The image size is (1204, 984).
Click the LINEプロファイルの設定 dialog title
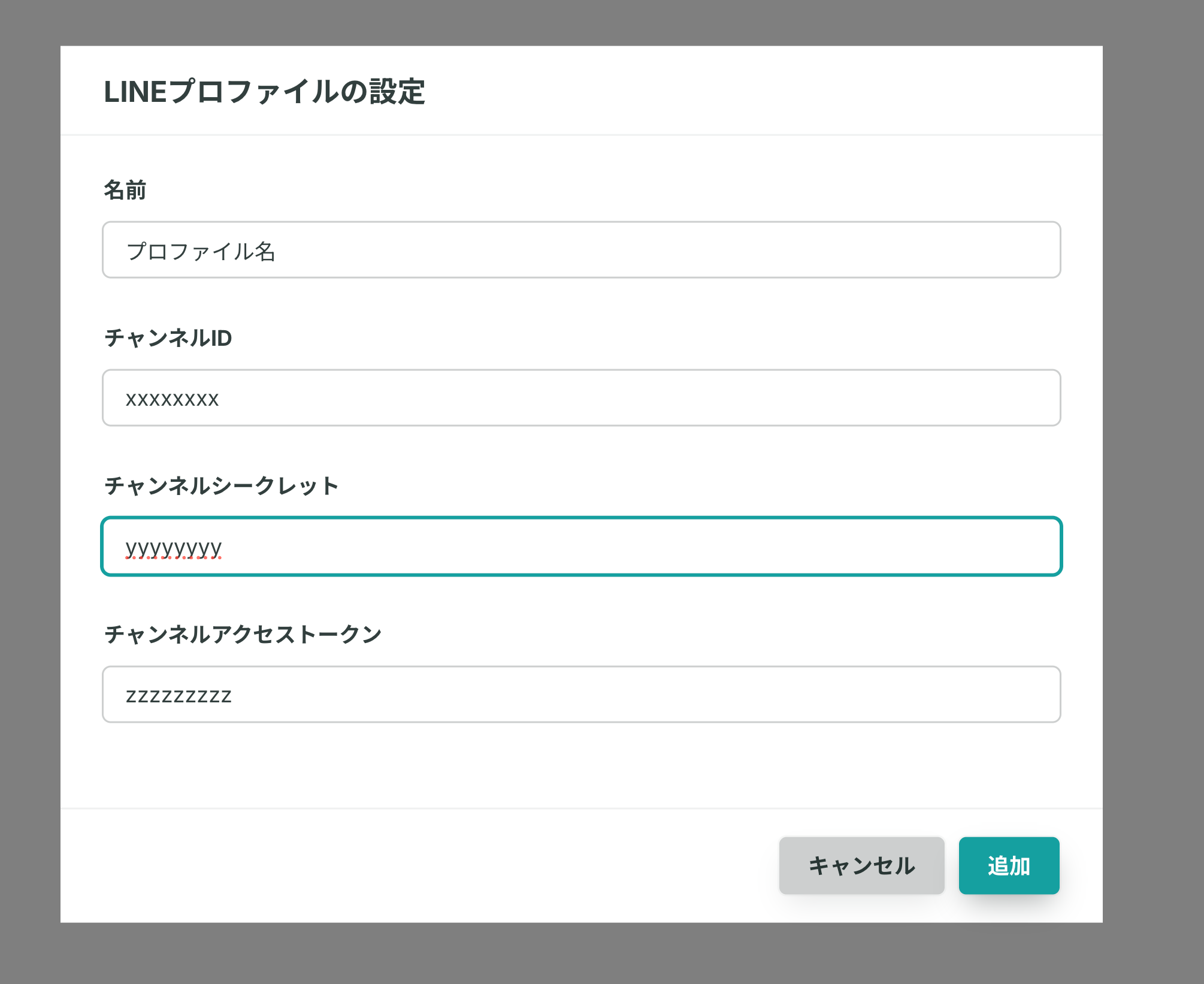coord(264,92)
